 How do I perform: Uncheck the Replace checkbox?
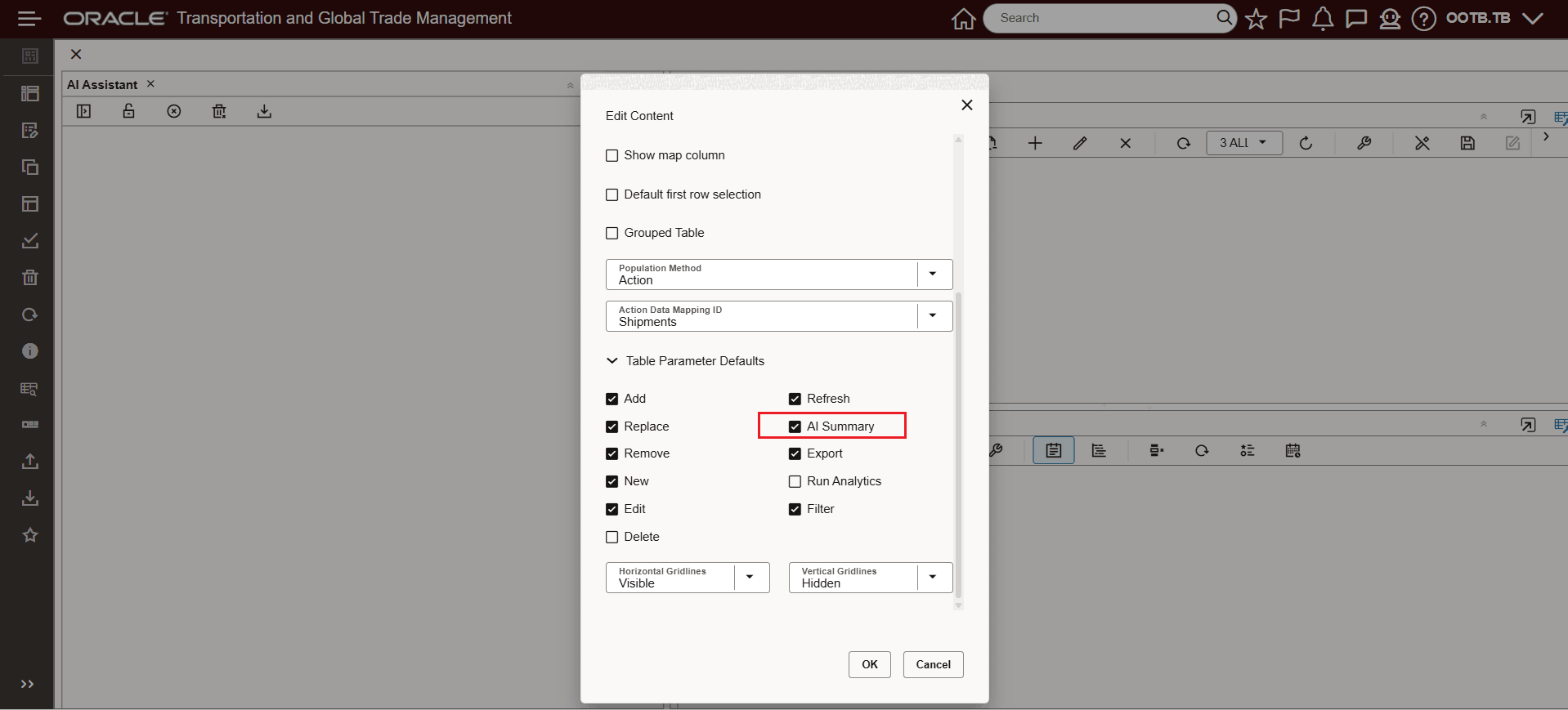[612, 426]
